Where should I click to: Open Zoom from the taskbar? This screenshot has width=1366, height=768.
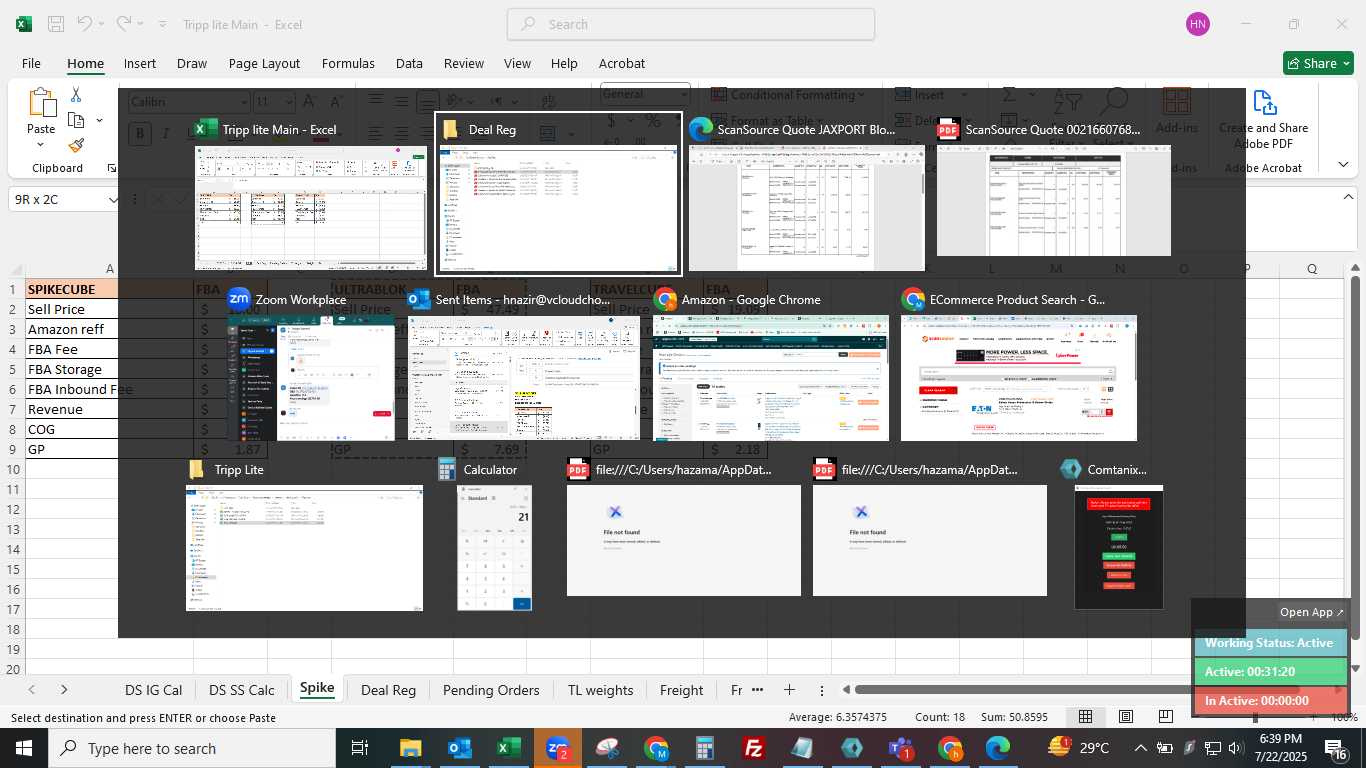tap(557, 748)
